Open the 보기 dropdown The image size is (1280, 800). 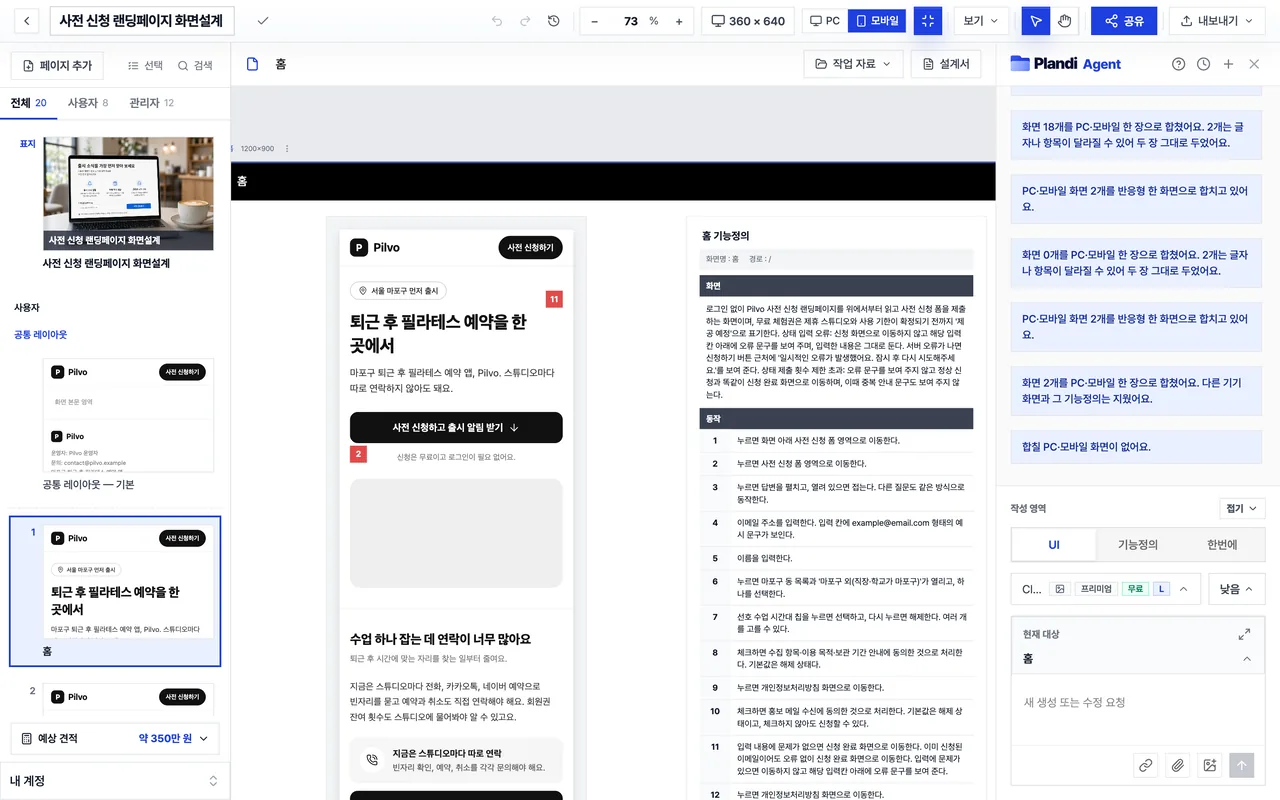coord(980,21)
